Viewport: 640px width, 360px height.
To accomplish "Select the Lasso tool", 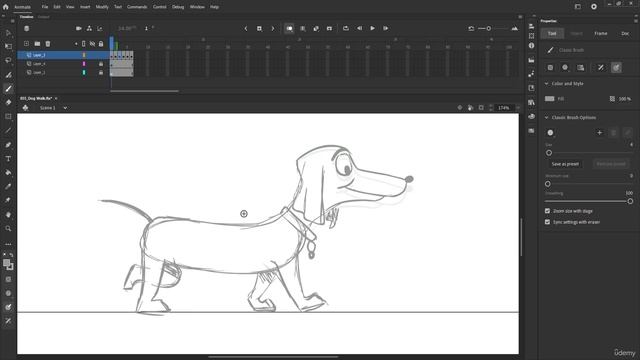I will pos(8,60).
